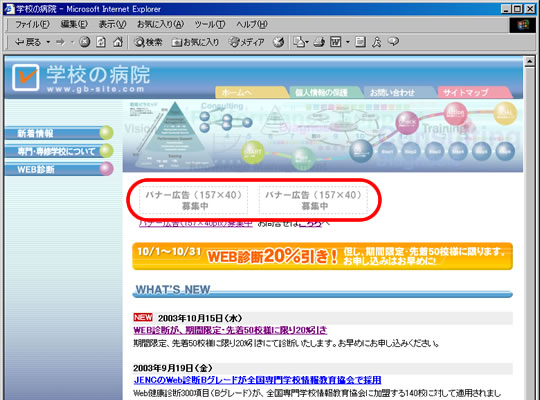Screen dimensions: 540x400
Task: Open the メディア media pane
Action: point(247,42)
